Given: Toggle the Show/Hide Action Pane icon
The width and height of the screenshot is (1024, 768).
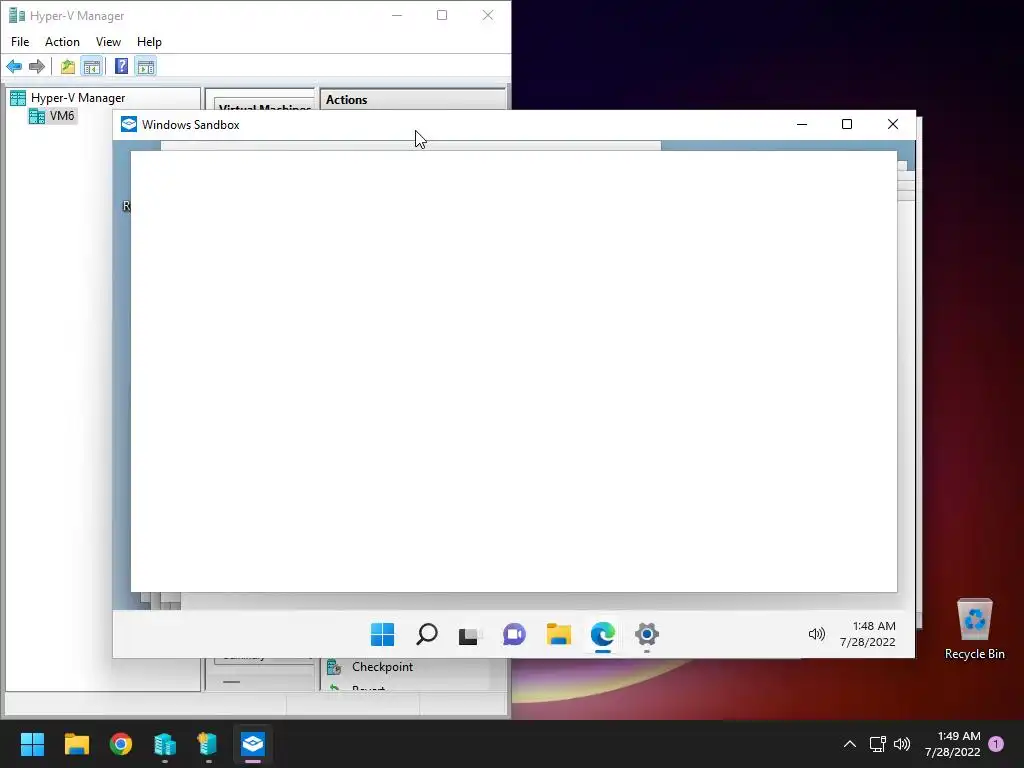Looking at the screenshot, I should tap(146, 66).
